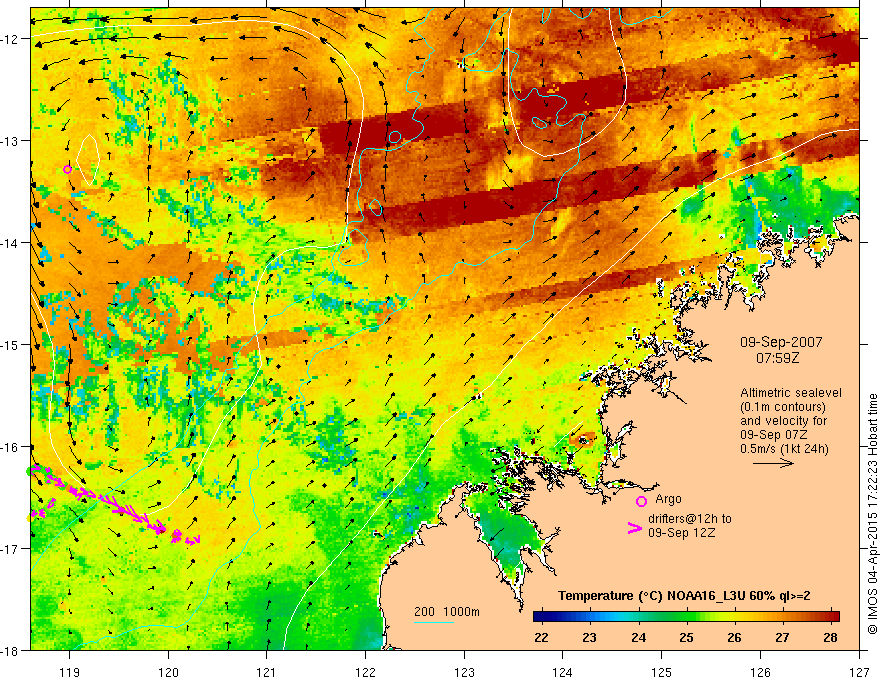Click the magenta drifter arrow legend symbol
This screenshot has height=680, width=880.
tap(635, 528)
